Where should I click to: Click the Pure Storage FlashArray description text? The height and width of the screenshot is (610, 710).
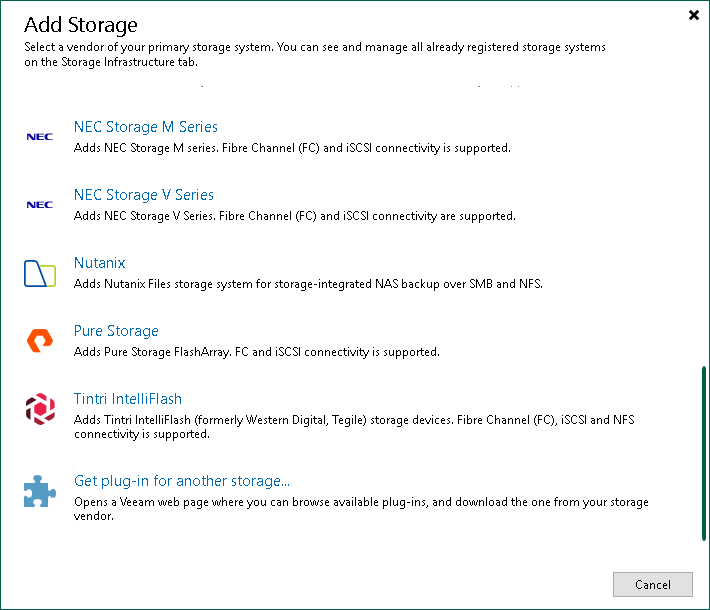(257, 352)
